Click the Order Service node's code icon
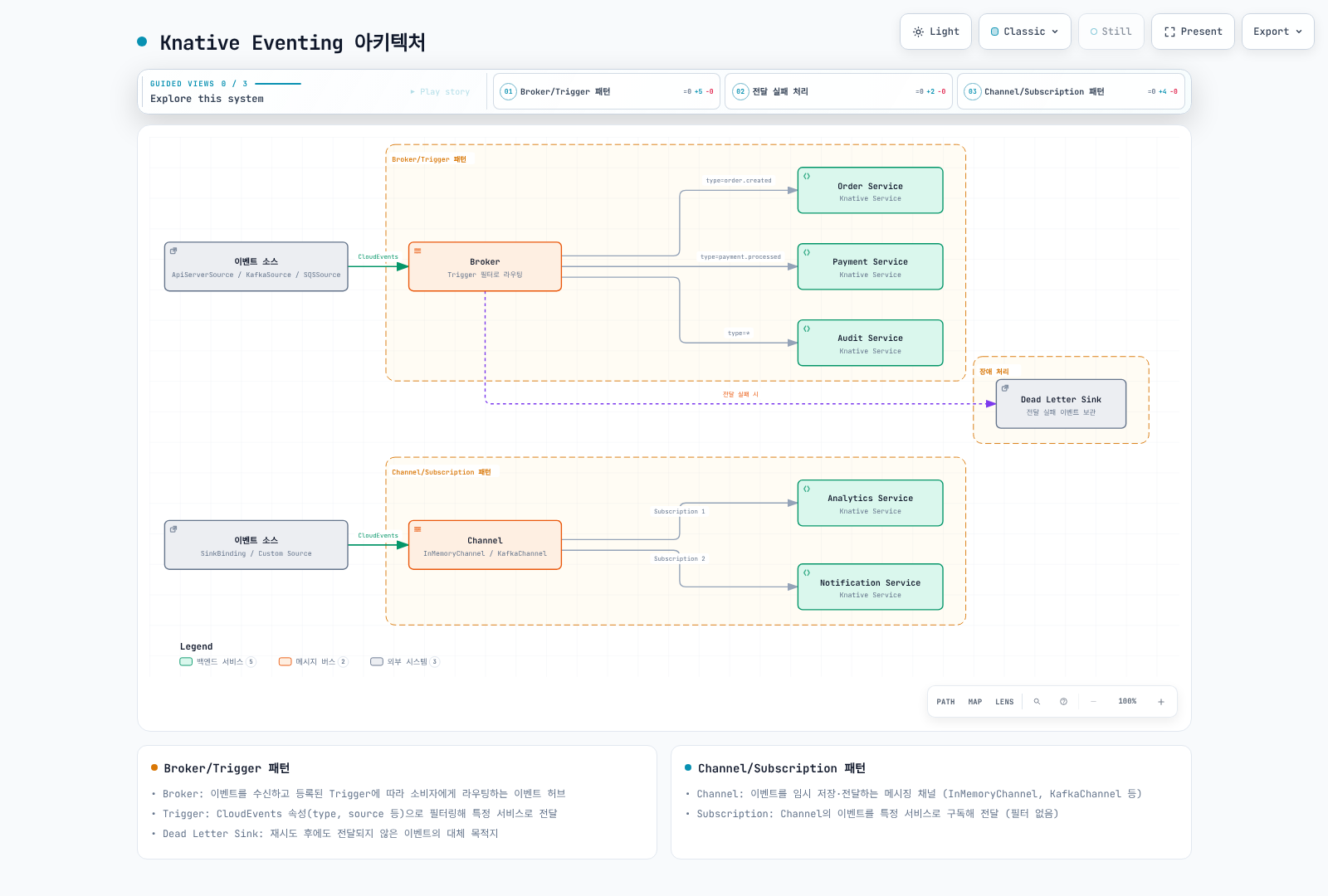The height and width of the screenshot is (896, 1328). 807,176
